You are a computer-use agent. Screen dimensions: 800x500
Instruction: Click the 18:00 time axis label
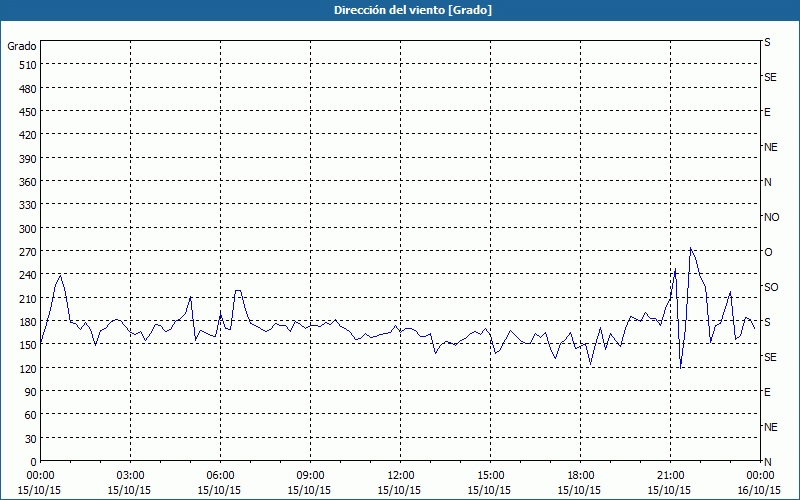click(580, 476)
